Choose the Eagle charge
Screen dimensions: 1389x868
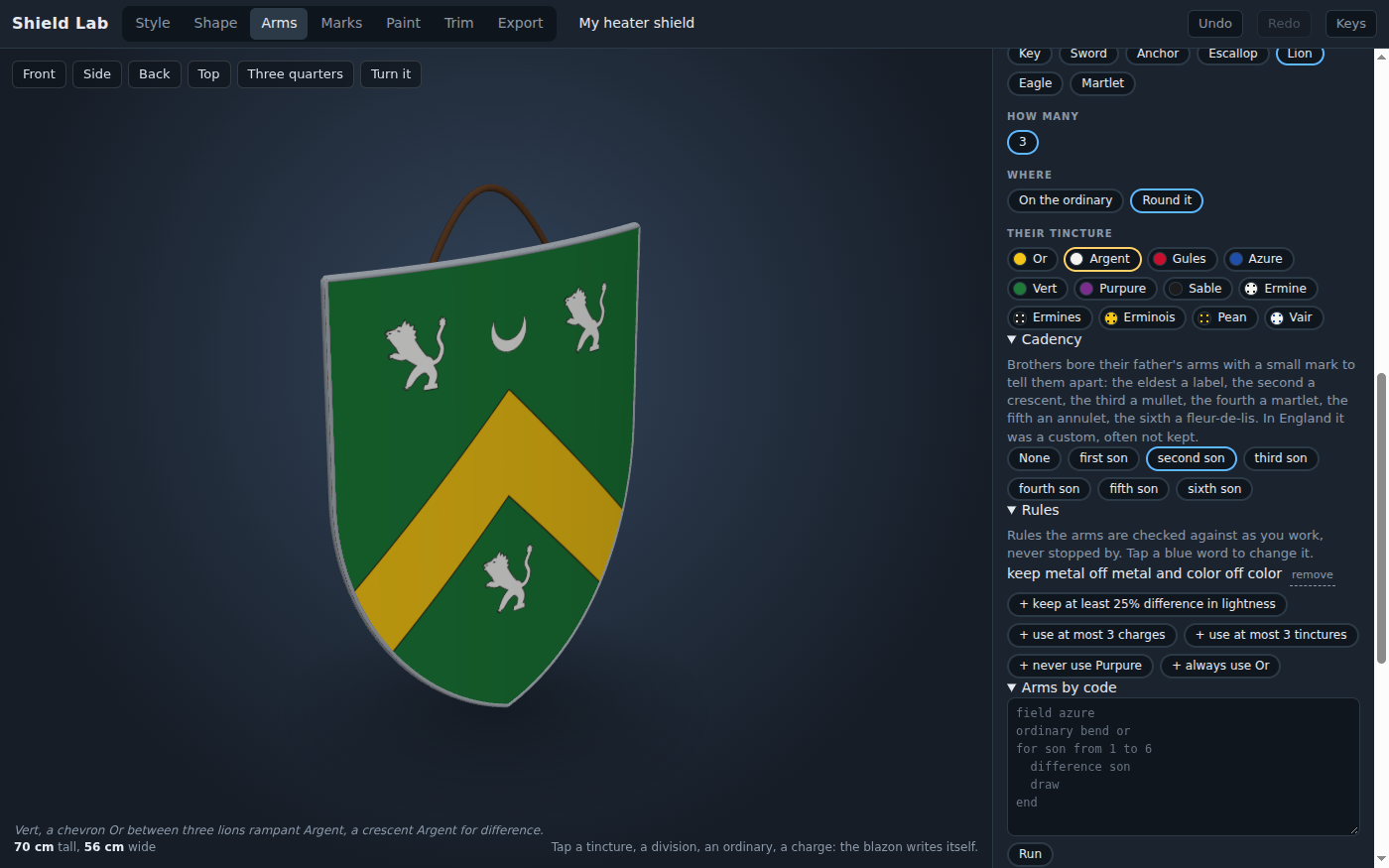[1035, 83]
